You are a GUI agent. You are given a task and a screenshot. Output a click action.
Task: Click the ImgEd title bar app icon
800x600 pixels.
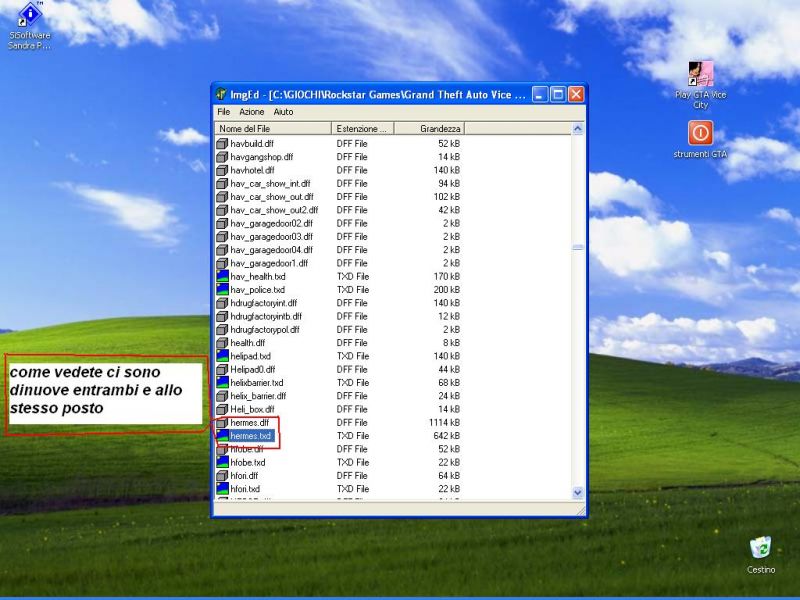pos(221,94)
